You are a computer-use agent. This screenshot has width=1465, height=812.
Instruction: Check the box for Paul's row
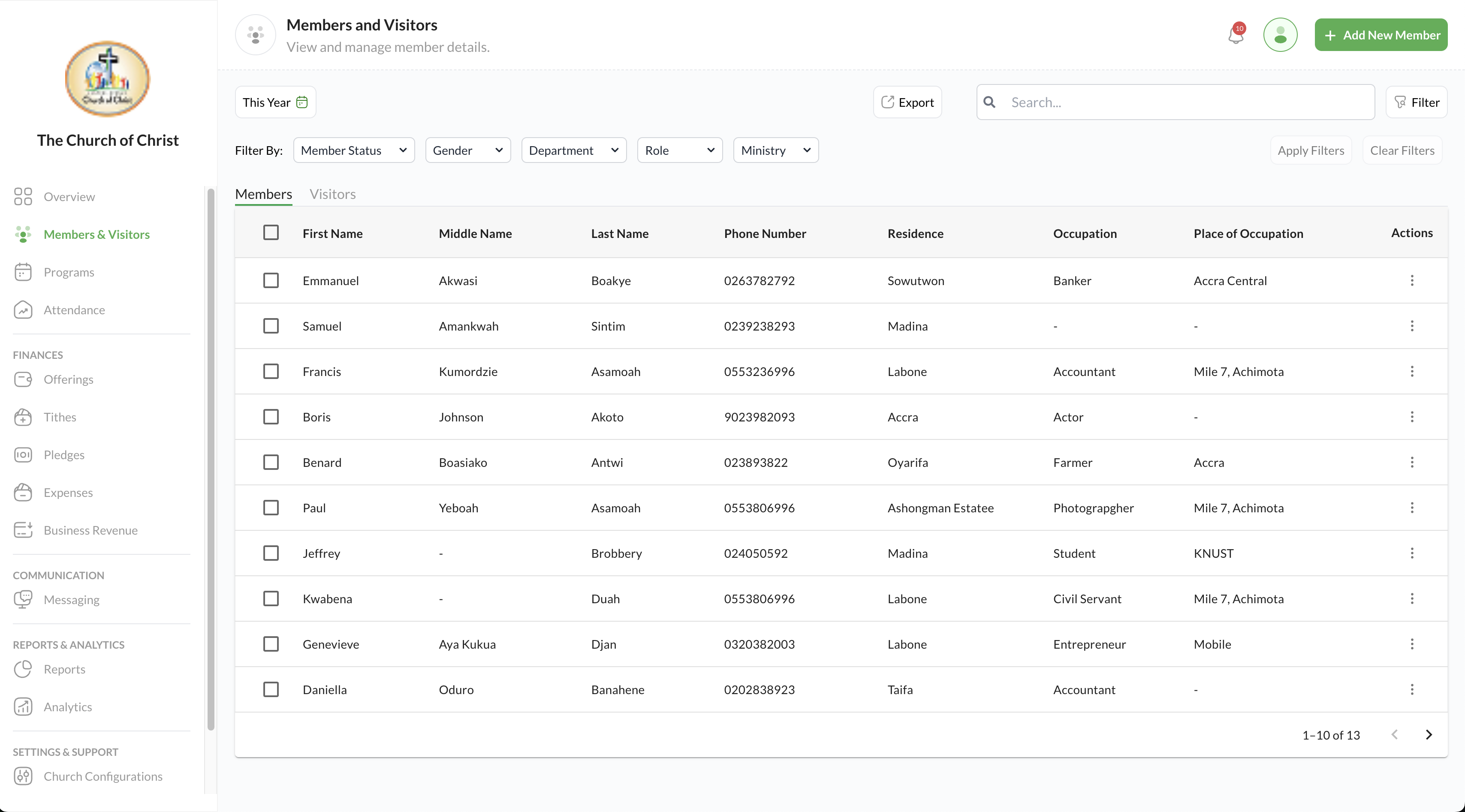tap(271, 508)
